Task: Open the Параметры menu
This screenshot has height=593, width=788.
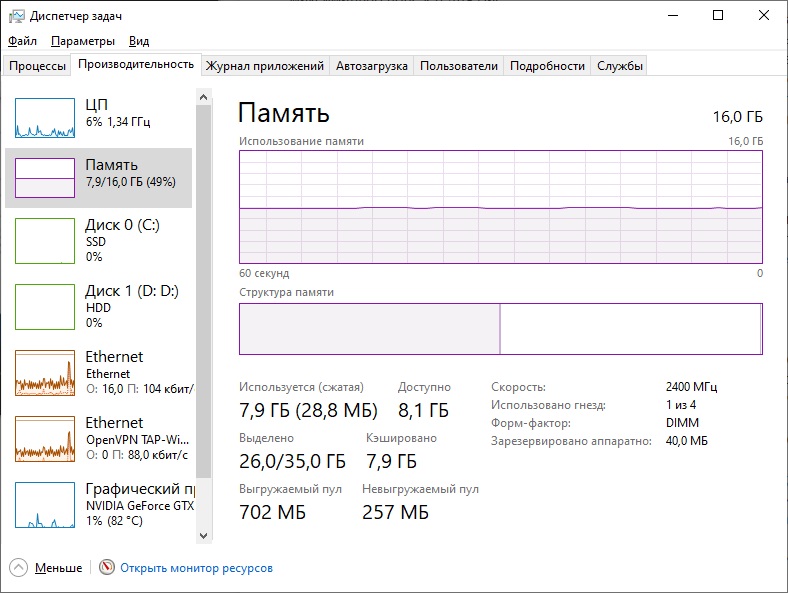Action: tap(83, 41)
